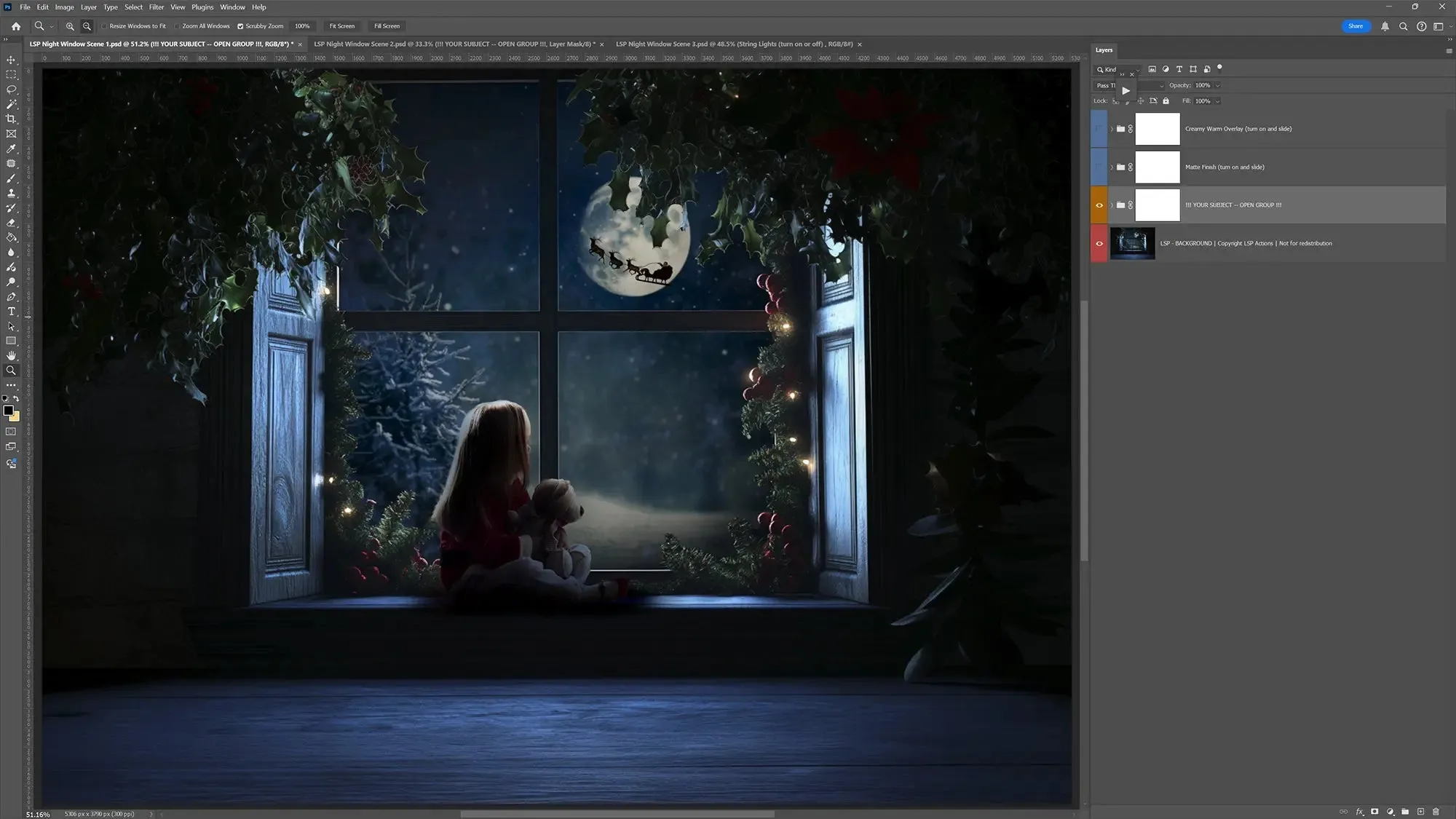Expand the YOUR SUBJECT group

click(1112, 205)
